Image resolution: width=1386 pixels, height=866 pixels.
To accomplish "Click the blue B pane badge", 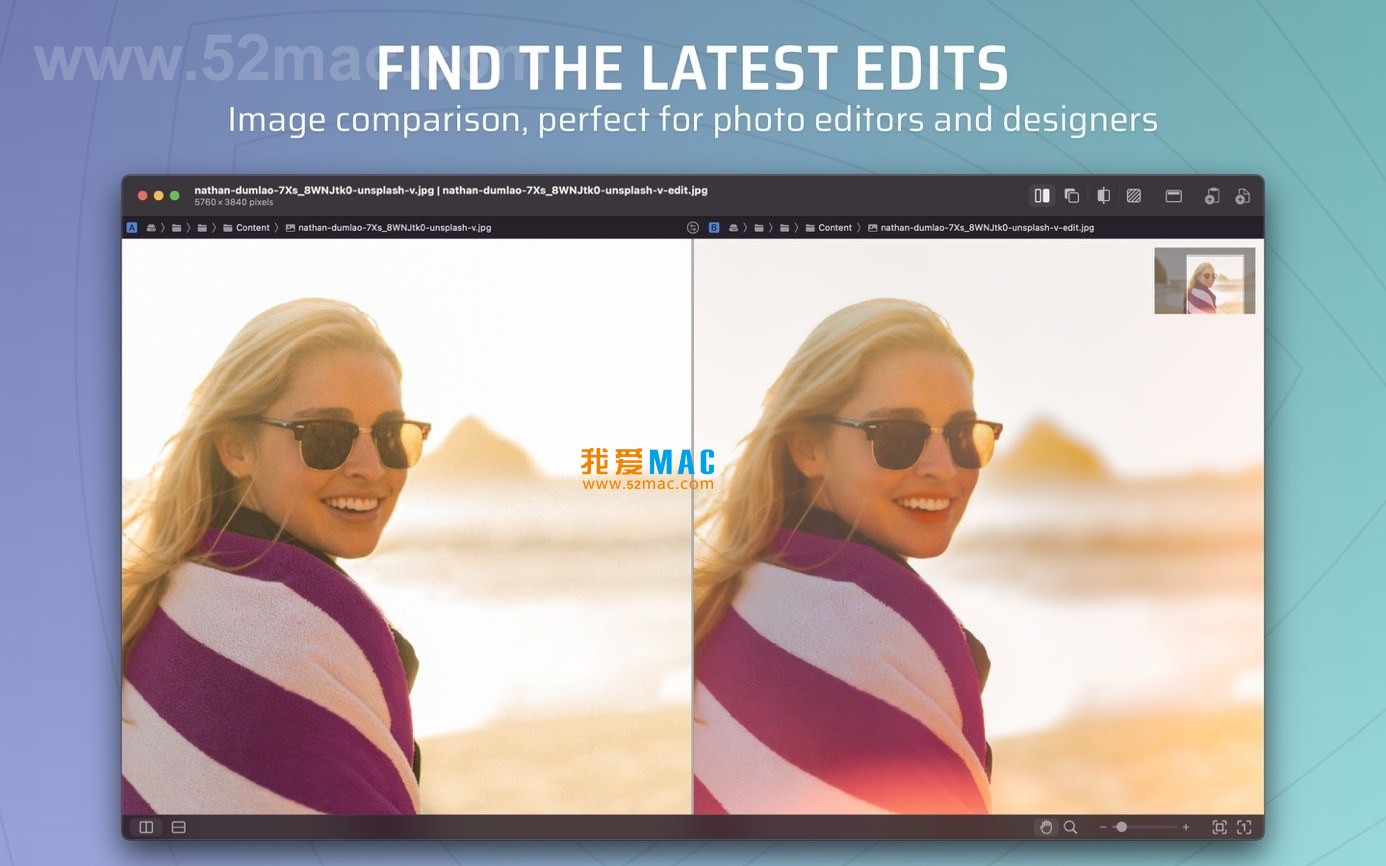I will (x=714, y=228).
